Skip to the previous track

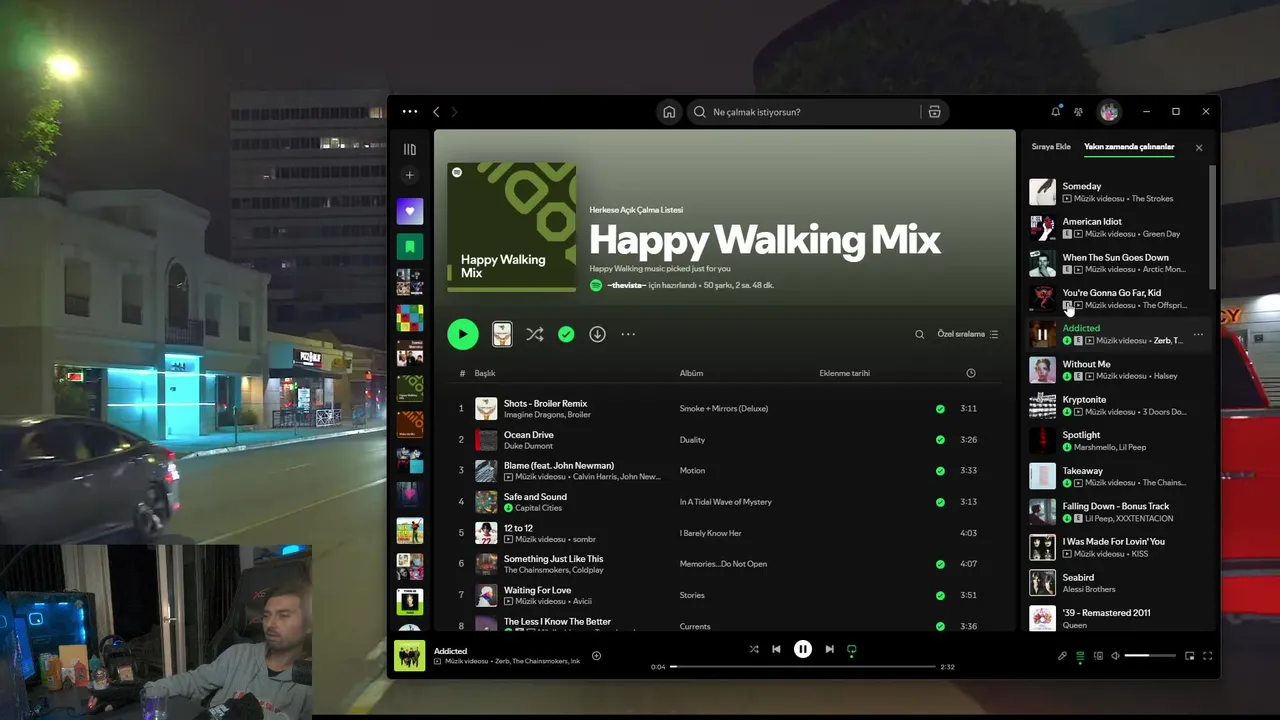coord(776,649)
